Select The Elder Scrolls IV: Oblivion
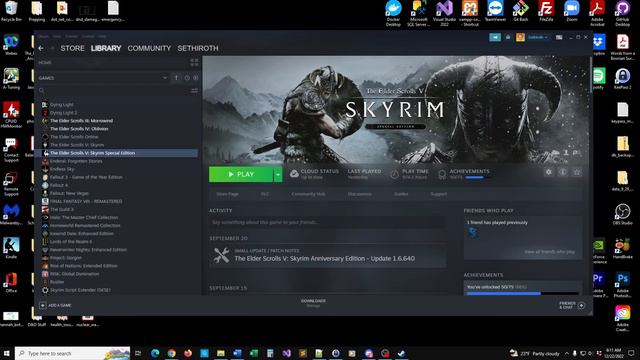Screen dimensions: 640x360 coord(79,129)
